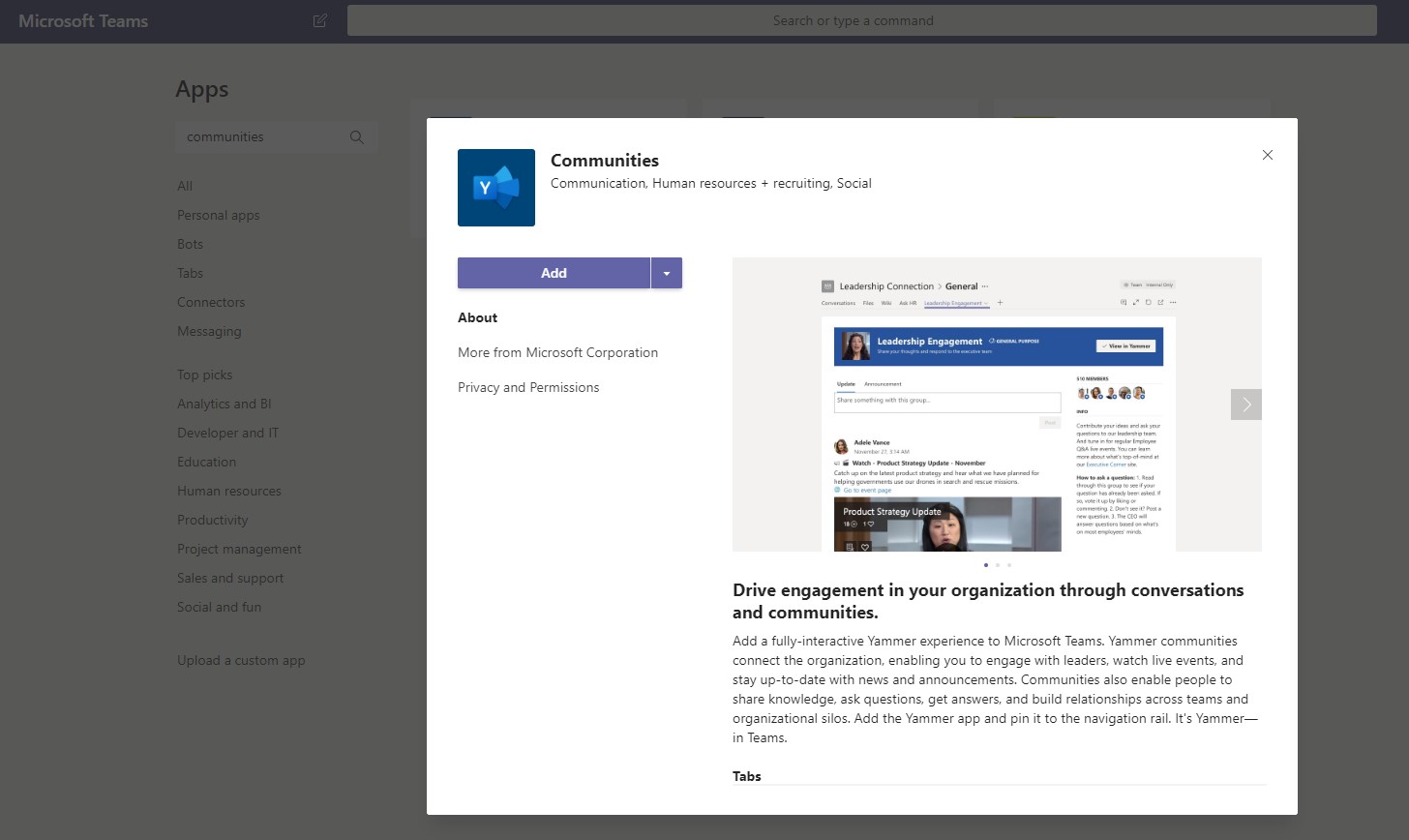Click the Communities app title

point(605,161)
